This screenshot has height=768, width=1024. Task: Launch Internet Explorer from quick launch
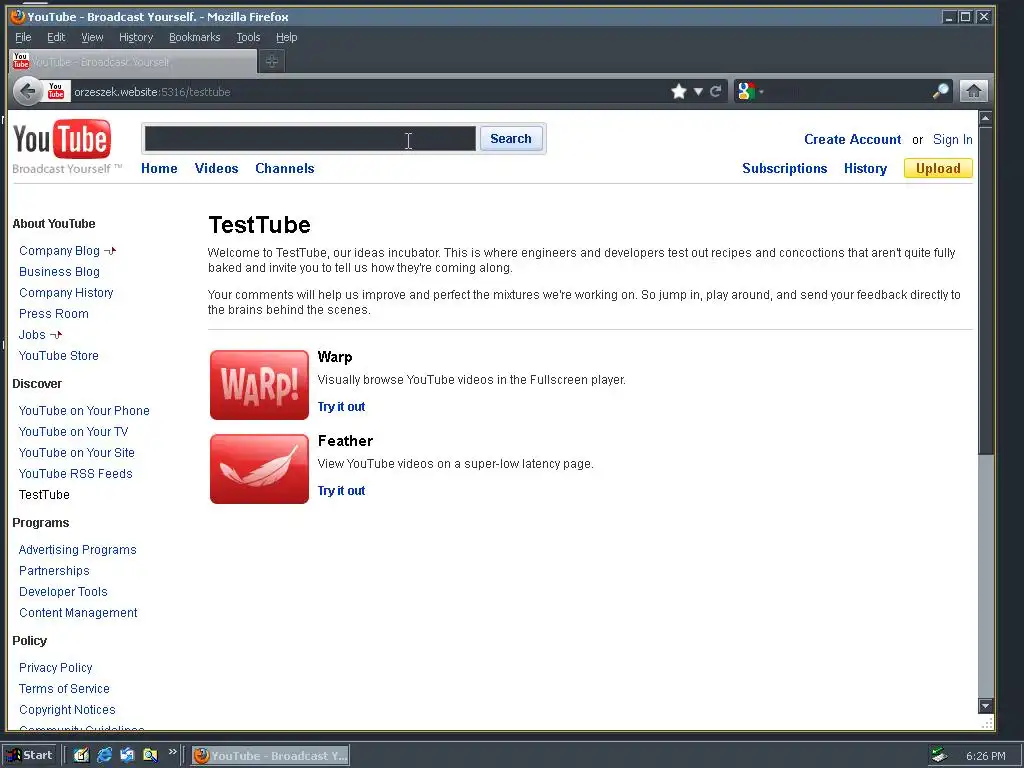[104, 755]
